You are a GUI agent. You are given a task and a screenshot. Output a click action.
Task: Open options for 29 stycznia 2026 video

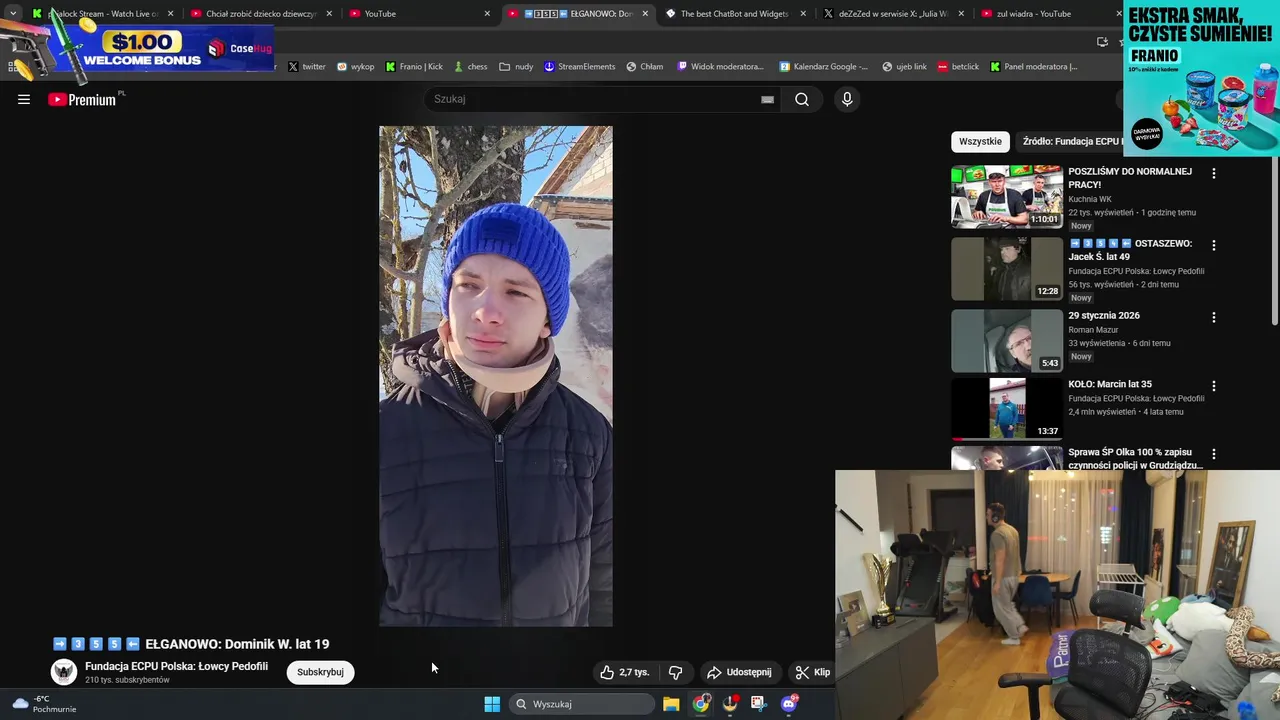coord(1214,317)
